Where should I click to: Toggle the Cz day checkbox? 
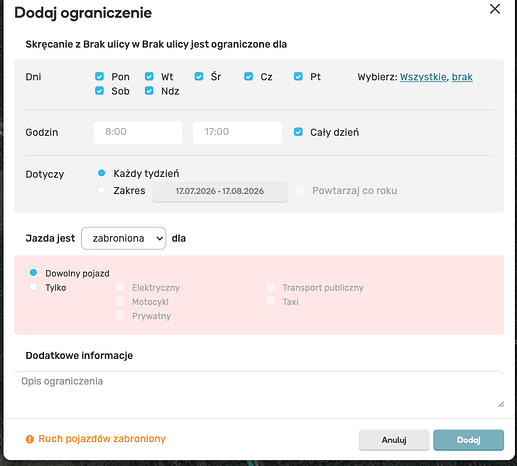248,76
